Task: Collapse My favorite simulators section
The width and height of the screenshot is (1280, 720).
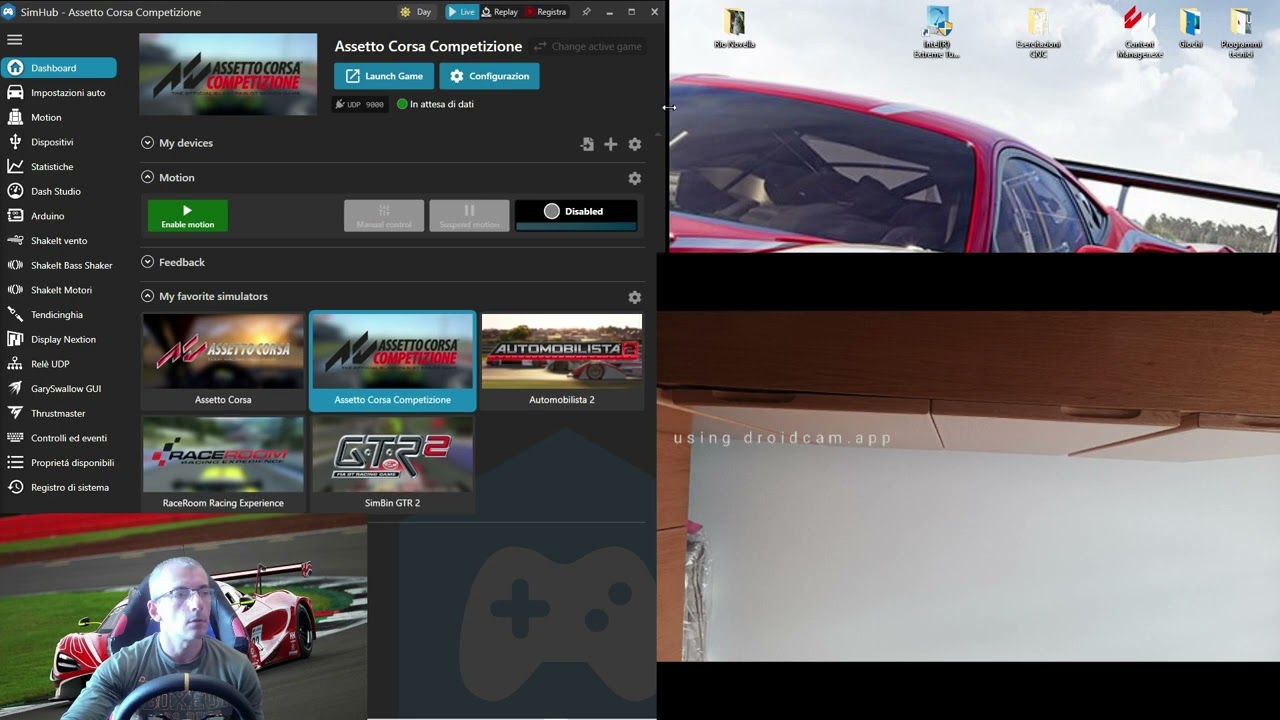Action: (148, 296)
